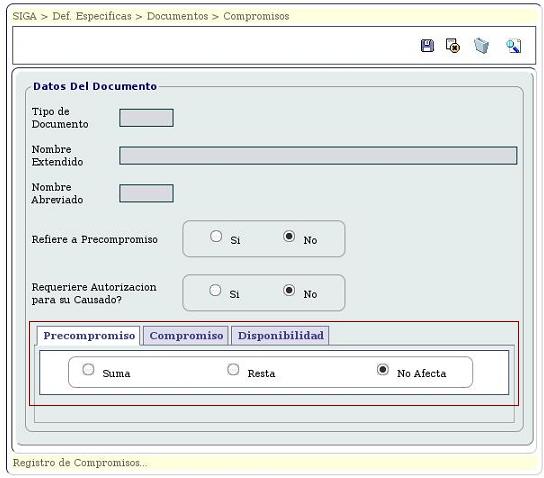
Task: Open the Precompromiso tab
Action: pos(89,335)
